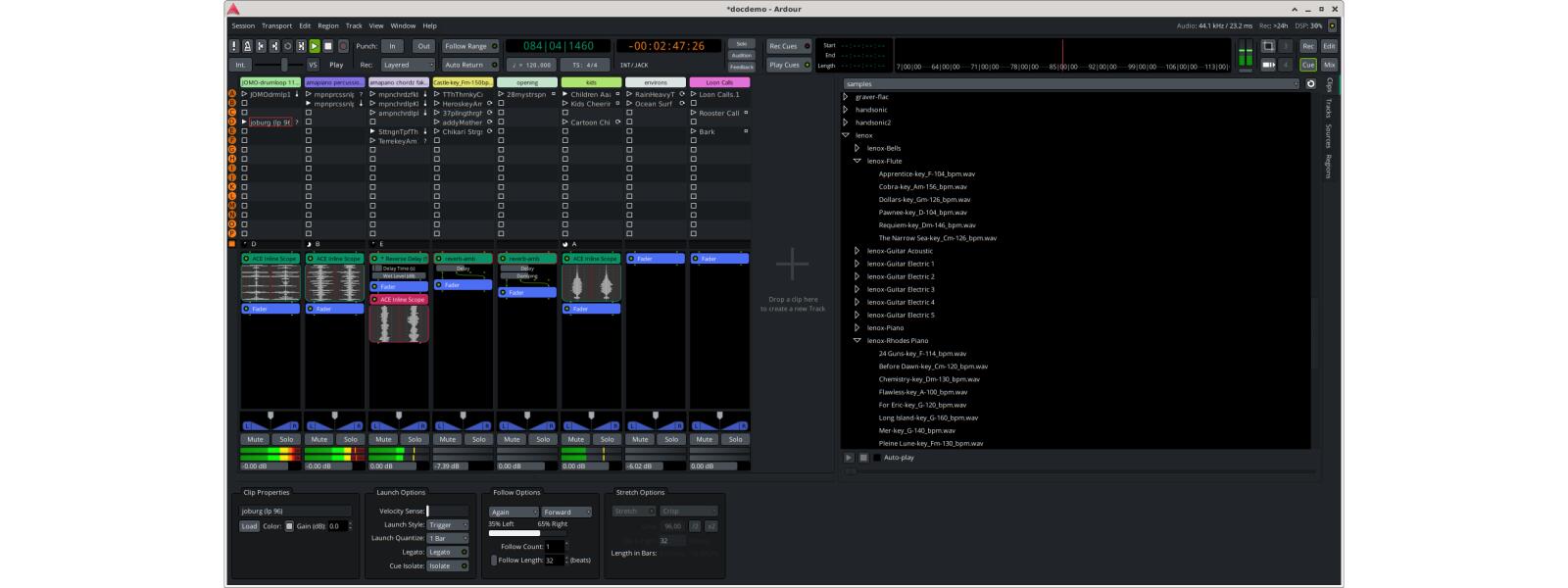
Task: Toggle the Follow Range option
Action: 469,46
